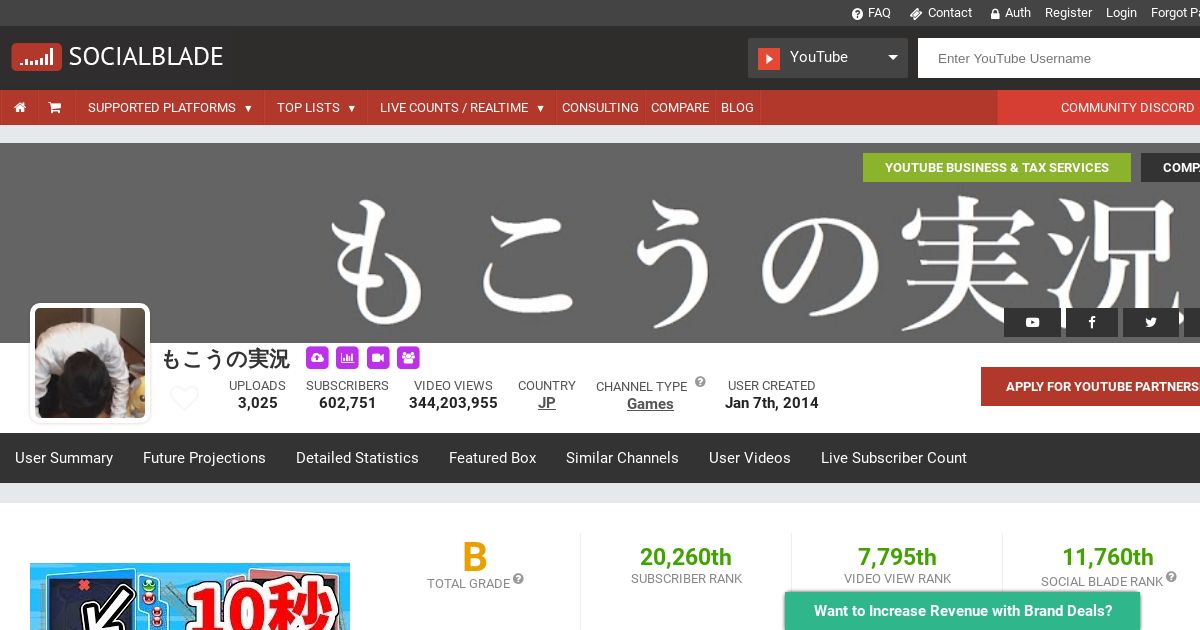Open the Compare menu item
Screen dimensions: 1200x630
point(680,108)
